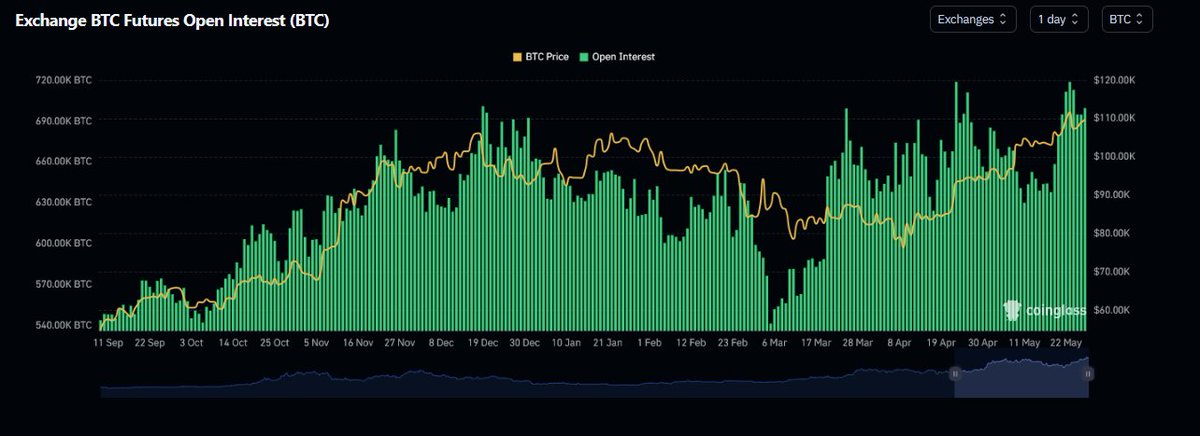Click the 22 Sep date label
This screenshot has width=1200, height=436.
[149, 342]
